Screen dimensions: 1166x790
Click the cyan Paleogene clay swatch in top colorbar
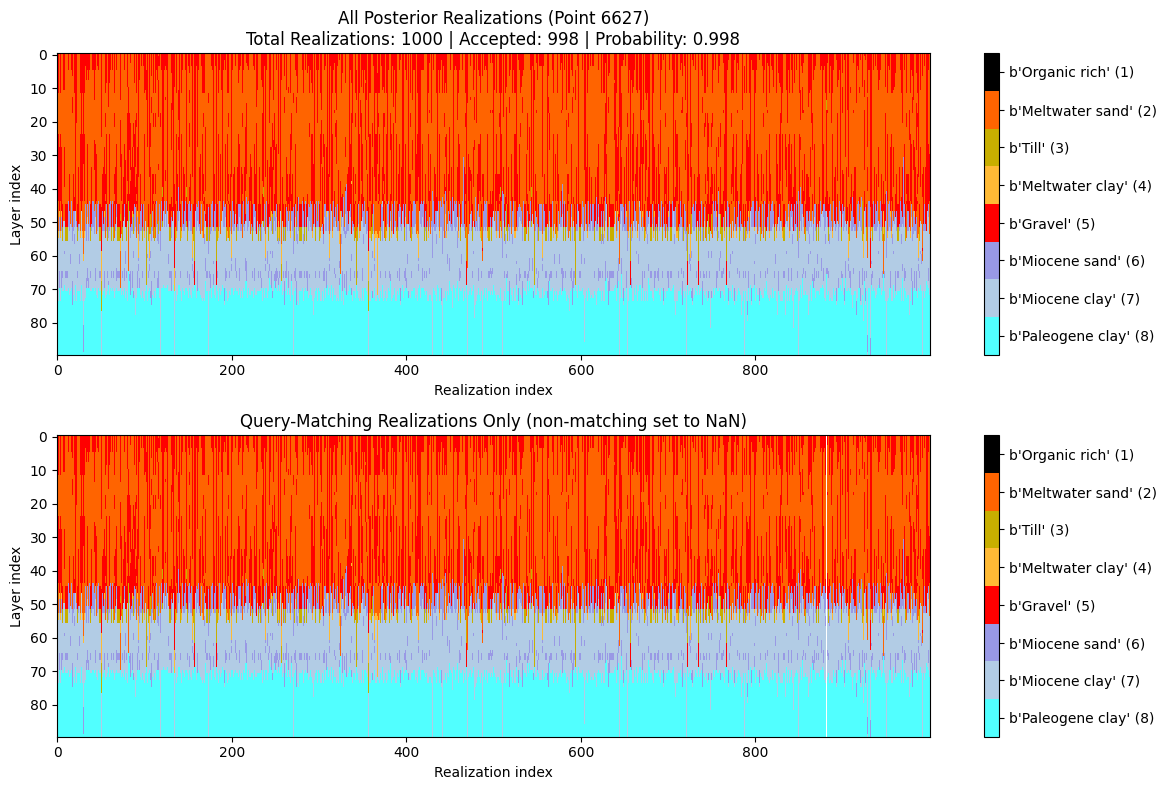pos(991,336)
